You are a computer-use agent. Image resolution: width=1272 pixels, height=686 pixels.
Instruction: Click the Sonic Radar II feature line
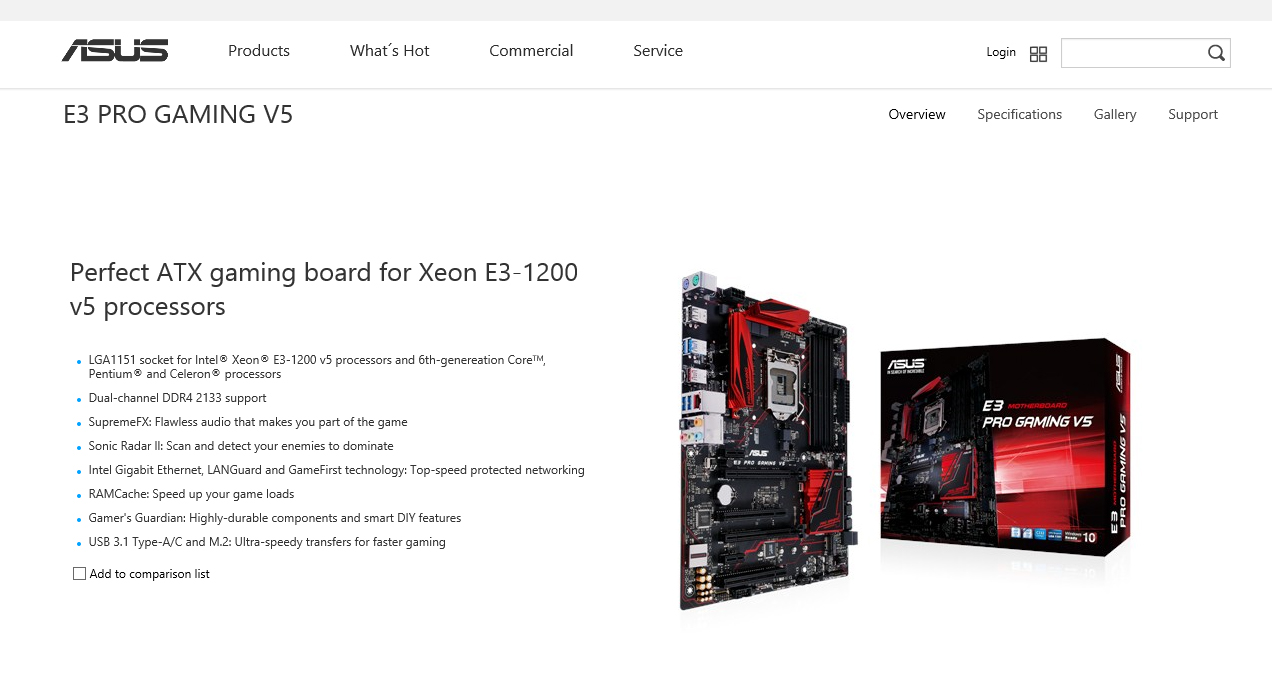pos(241,446)
